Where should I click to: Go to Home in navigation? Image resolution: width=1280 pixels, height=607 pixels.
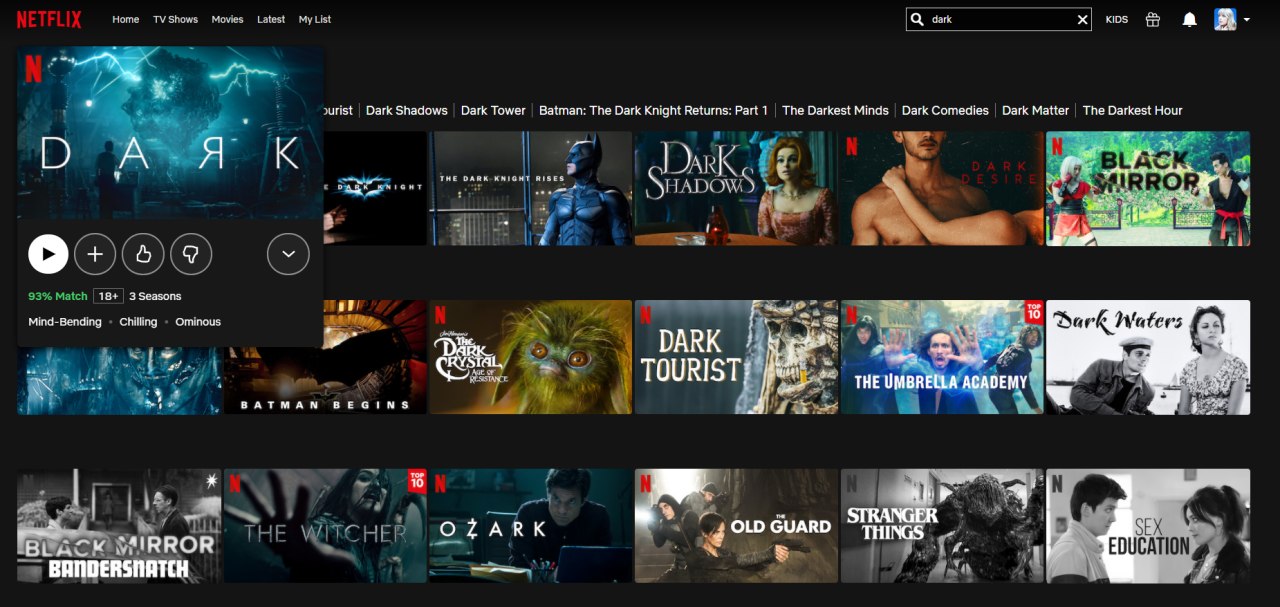(126, 19)
